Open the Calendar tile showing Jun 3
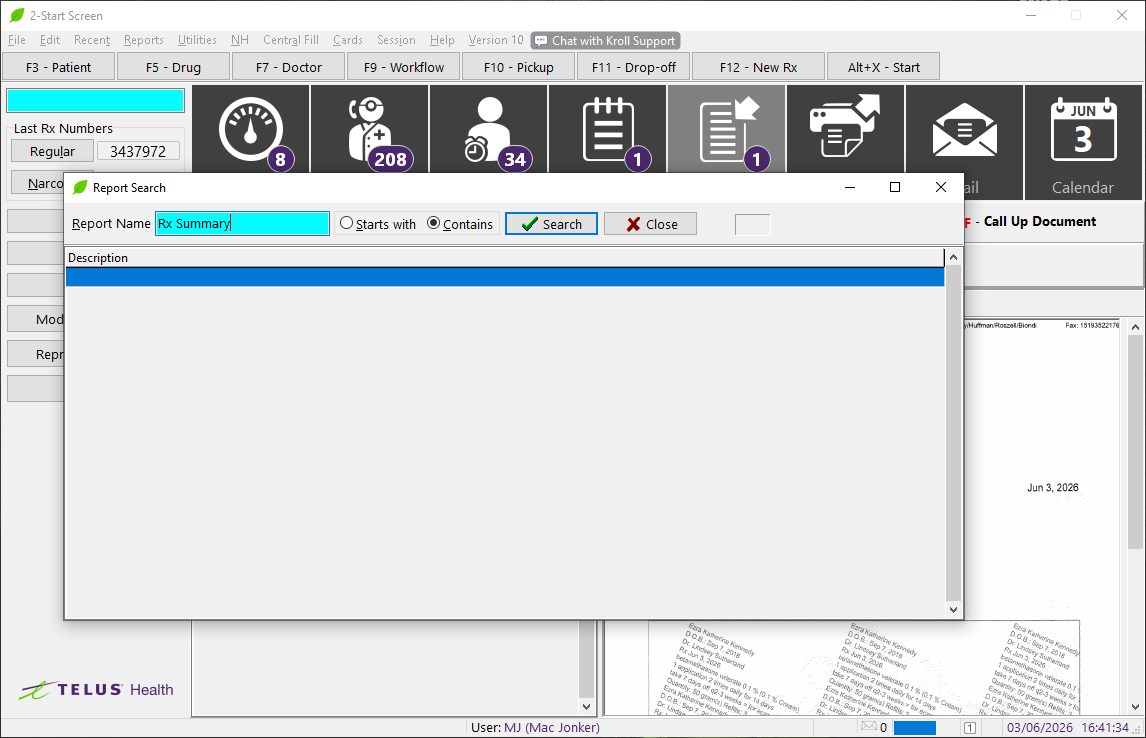The width and height of the screenshot is (1146, 738). pos(1083,142)
